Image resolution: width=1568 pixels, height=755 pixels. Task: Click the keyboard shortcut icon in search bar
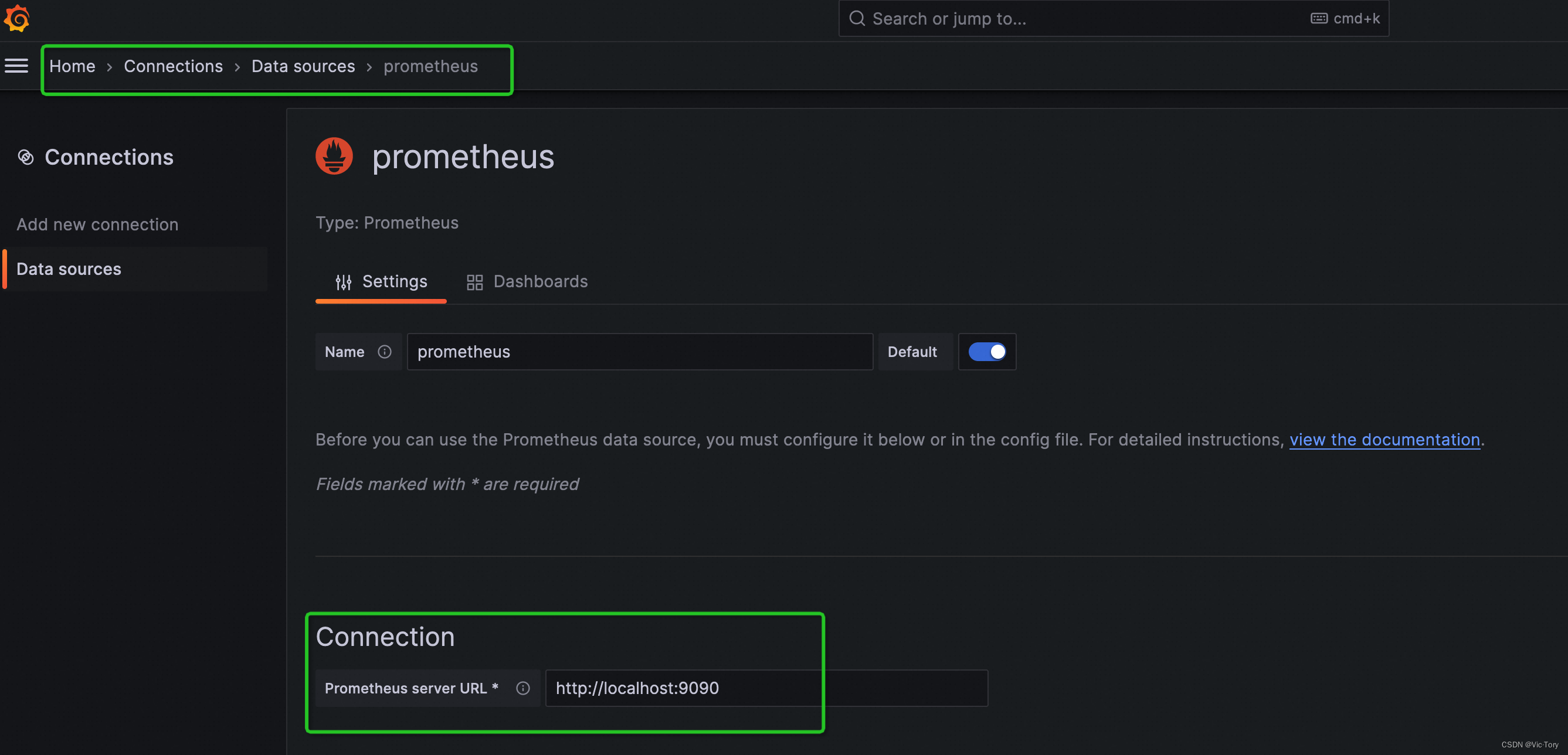(x=1318, y=19)
